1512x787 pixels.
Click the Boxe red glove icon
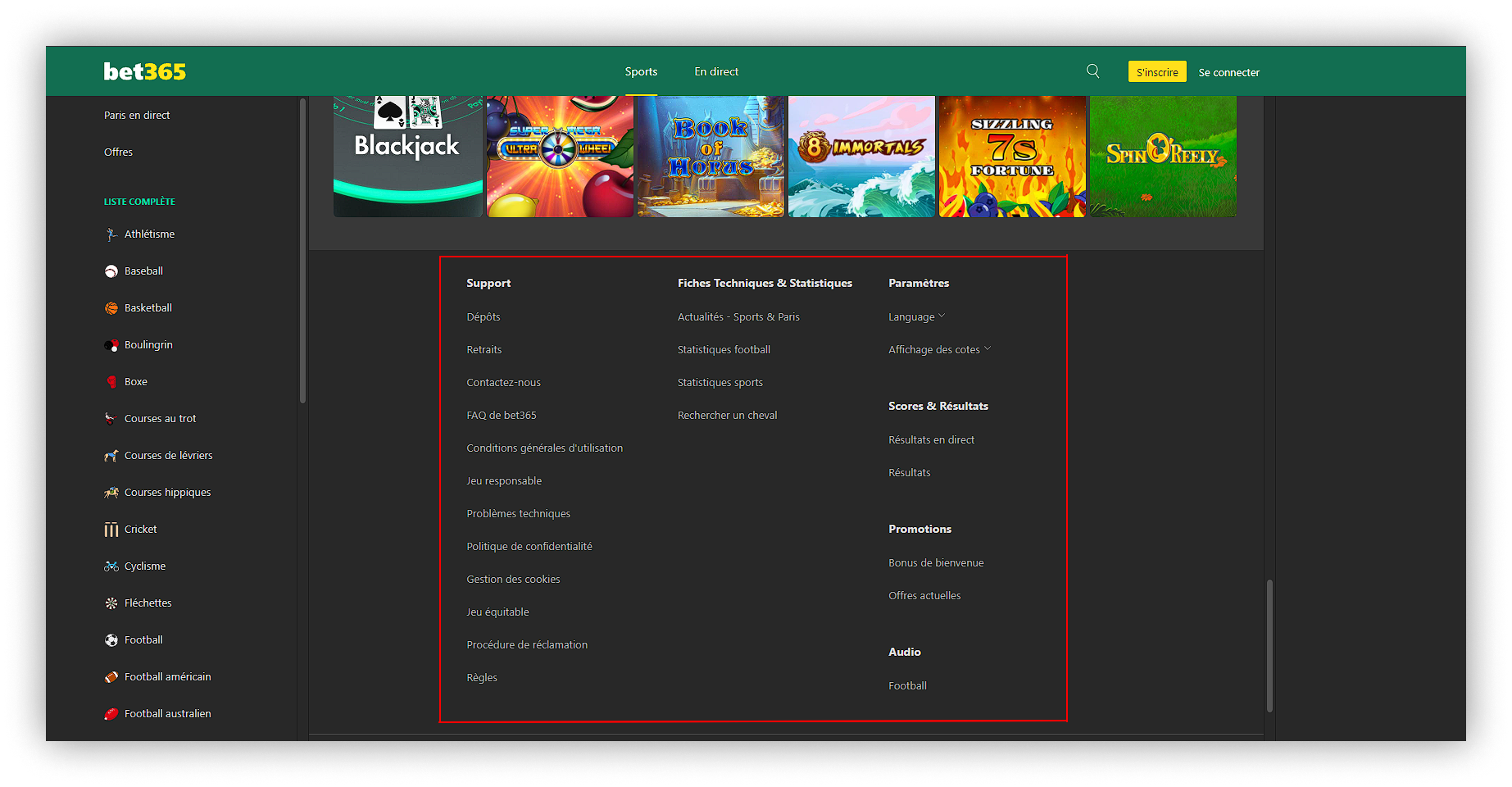111,382
